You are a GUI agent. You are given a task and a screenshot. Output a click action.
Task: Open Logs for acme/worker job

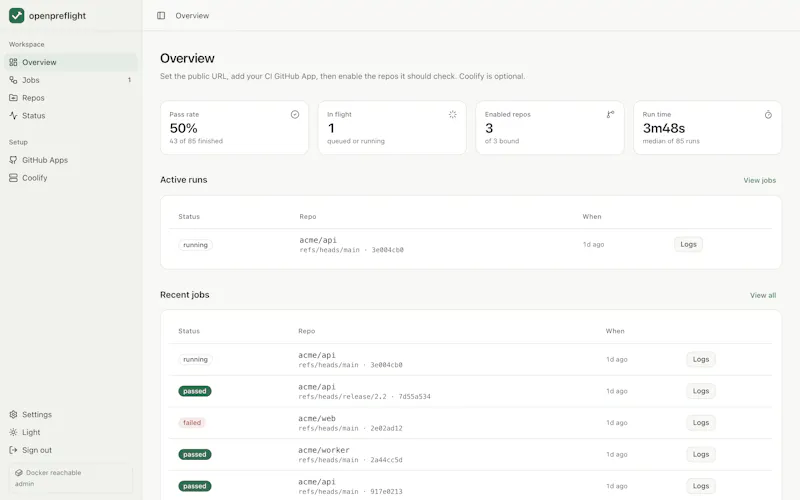tap(701, 454)
